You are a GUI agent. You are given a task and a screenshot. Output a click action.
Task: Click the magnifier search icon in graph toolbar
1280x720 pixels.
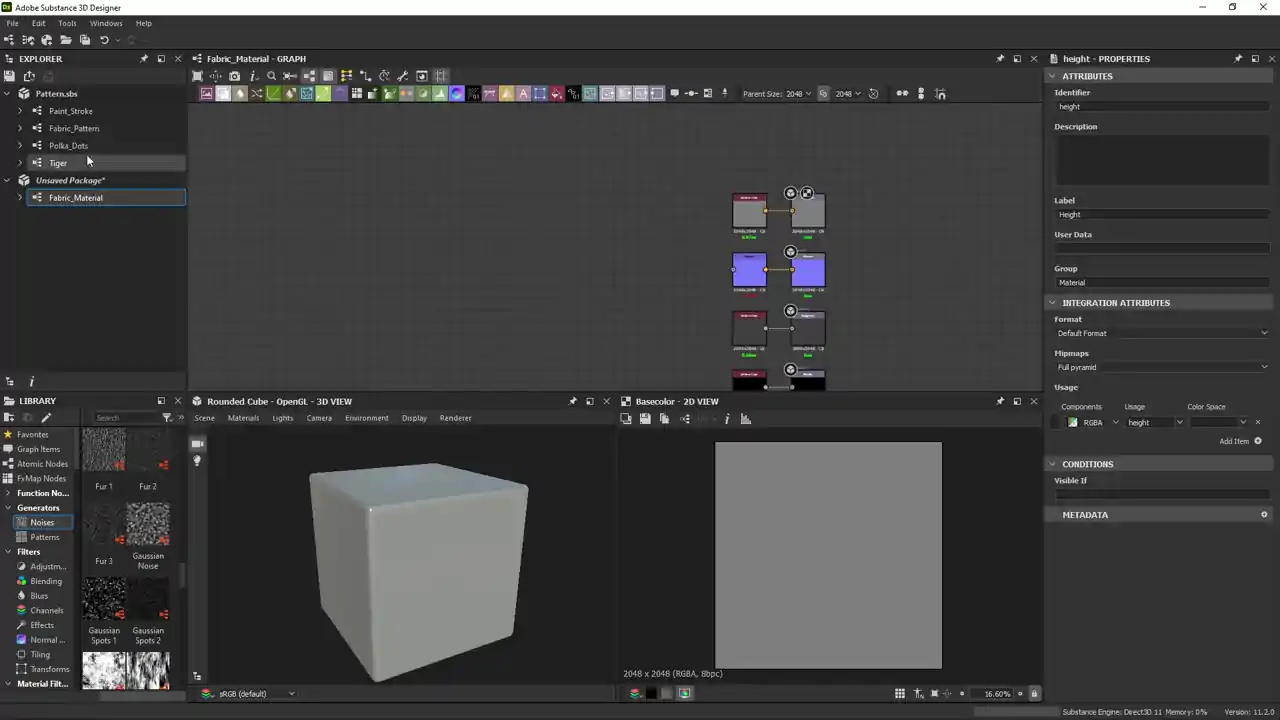[x=271, y=76]
